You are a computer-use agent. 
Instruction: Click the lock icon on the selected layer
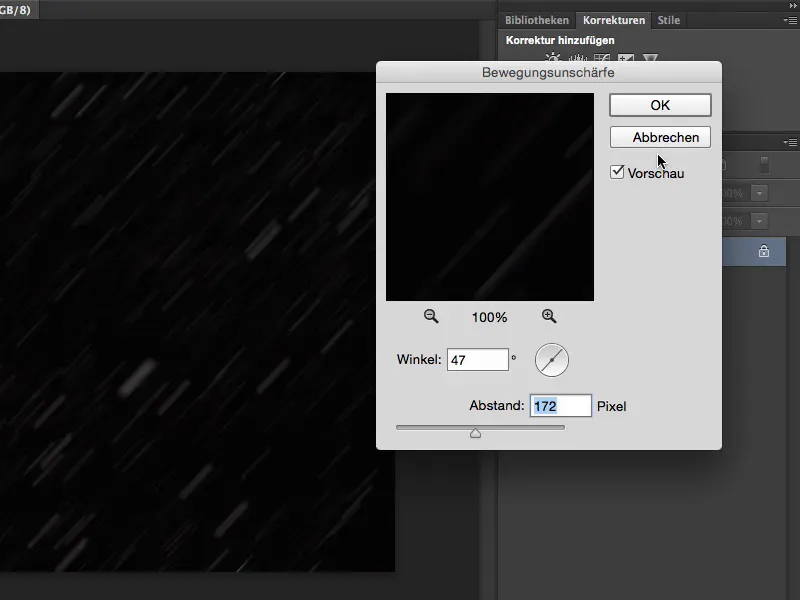764,251
